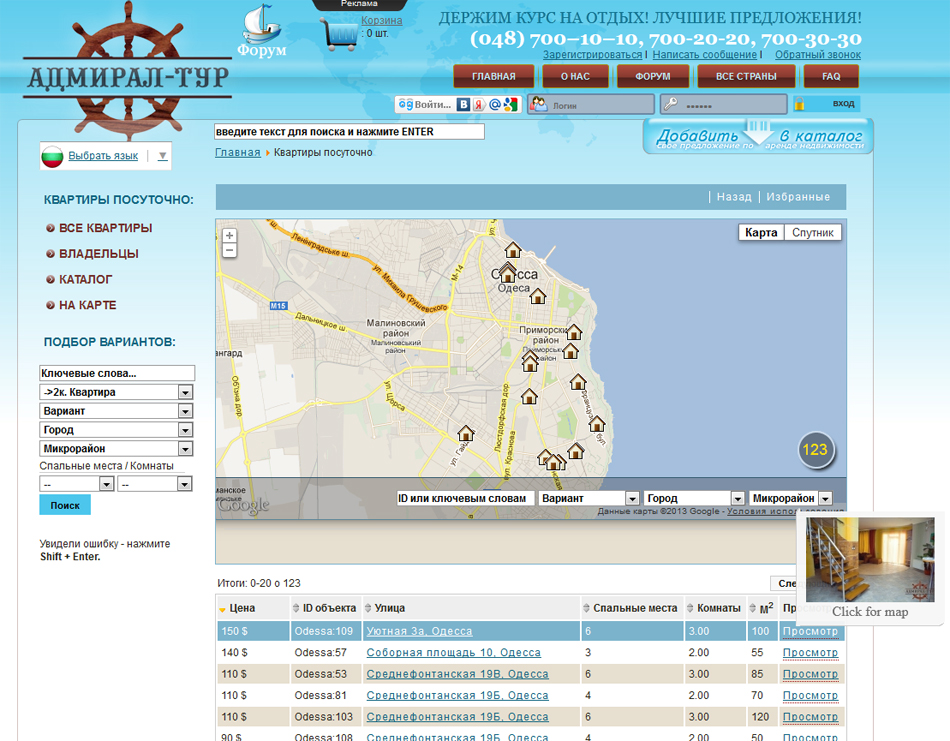950x741 pixels.
Task: Sign in with Google icon
Action: 510,104
